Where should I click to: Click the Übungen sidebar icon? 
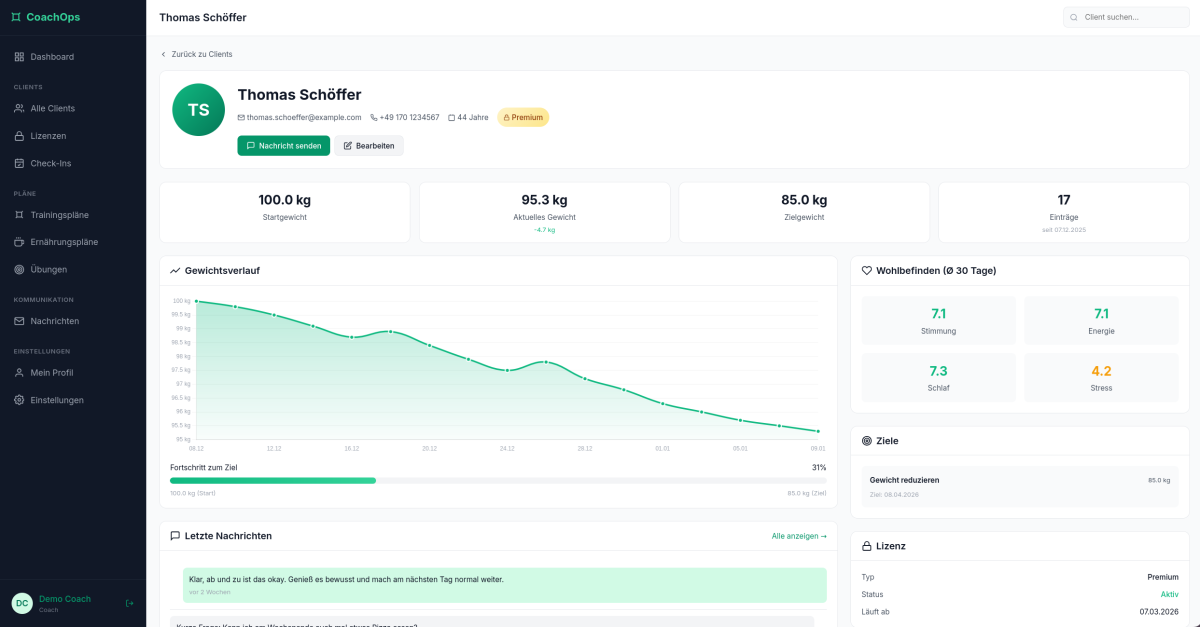point(20,269)
